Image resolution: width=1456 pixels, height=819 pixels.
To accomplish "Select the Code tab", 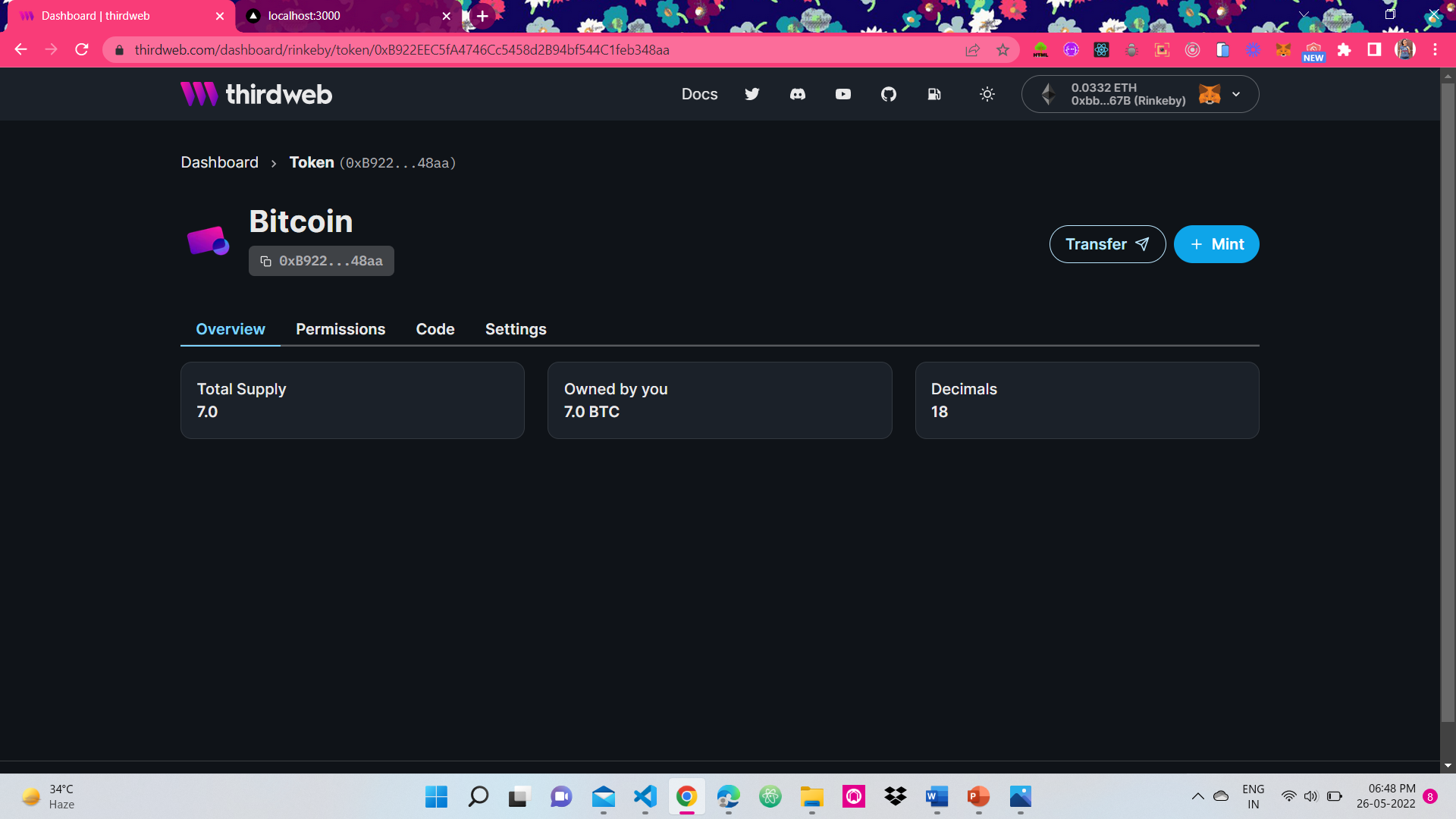I will (435, 329).
